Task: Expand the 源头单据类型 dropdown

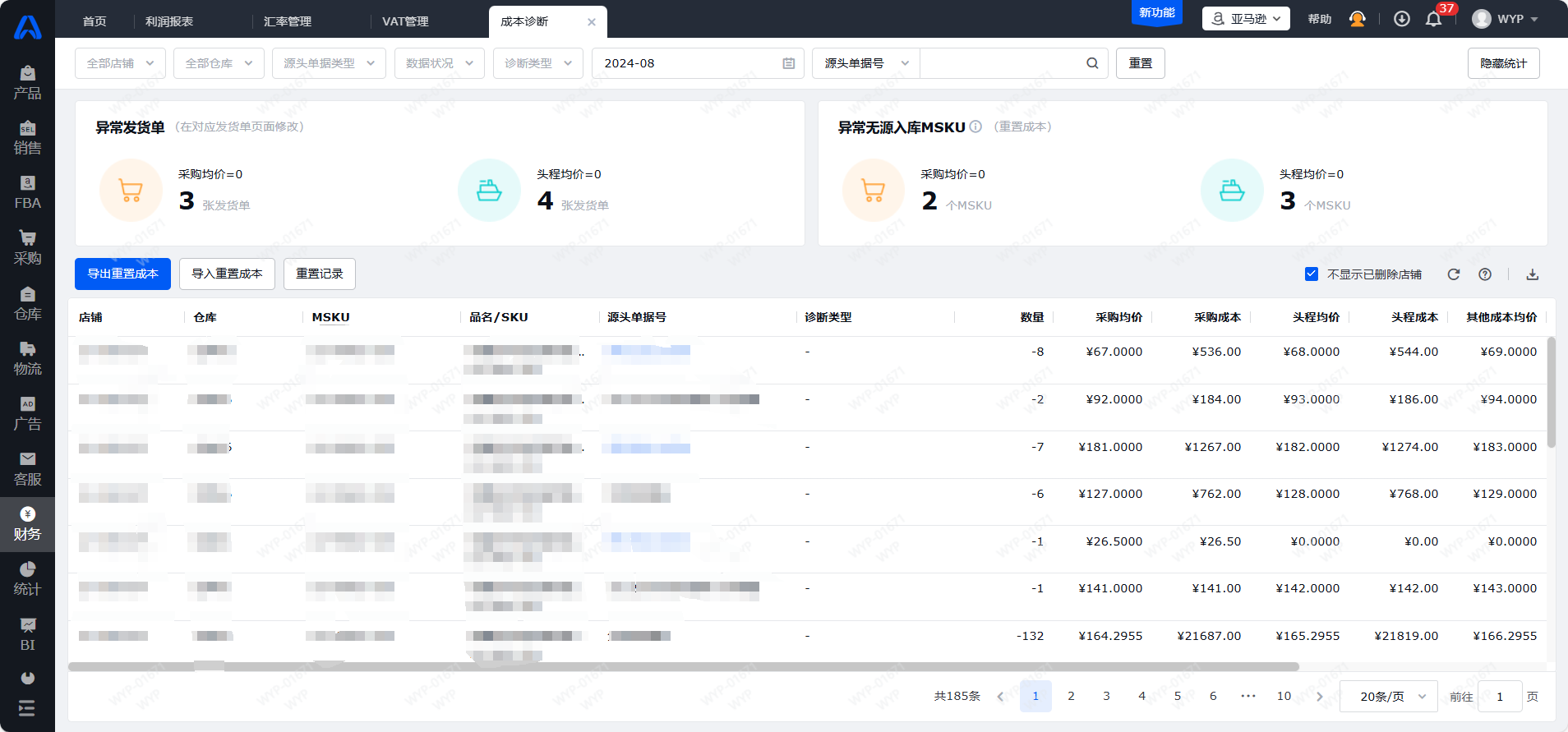Action: [329, 63]
